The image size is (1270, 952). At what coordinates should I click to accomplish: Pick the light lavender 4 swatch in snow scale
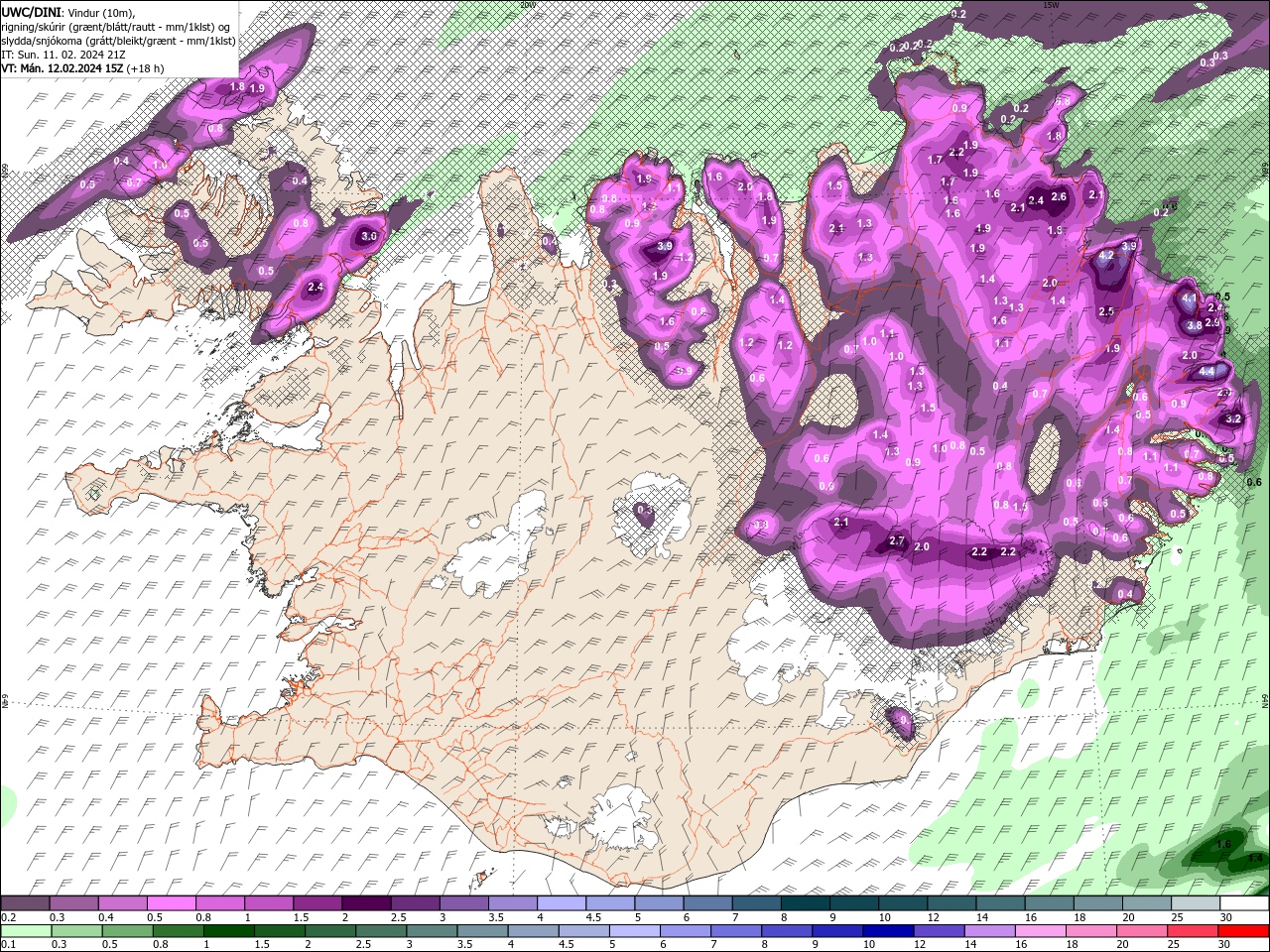[x=562, y=903]
